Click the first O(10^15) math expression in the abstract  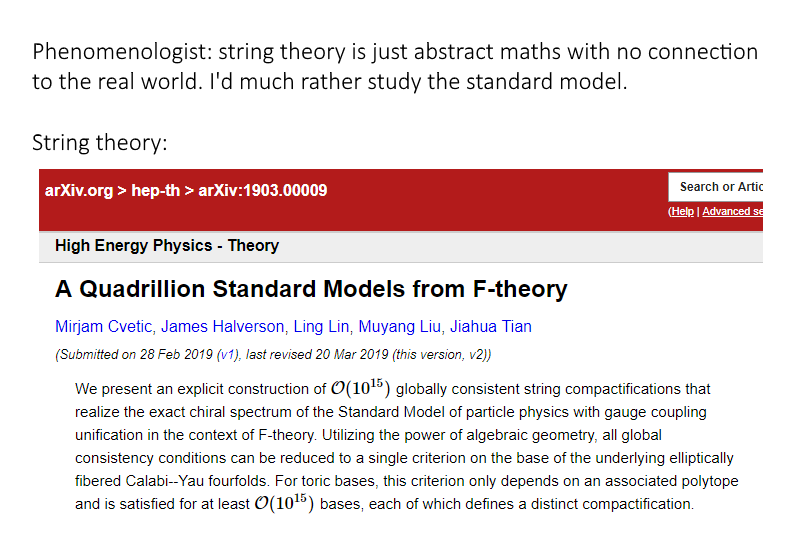tap(360, 388)
